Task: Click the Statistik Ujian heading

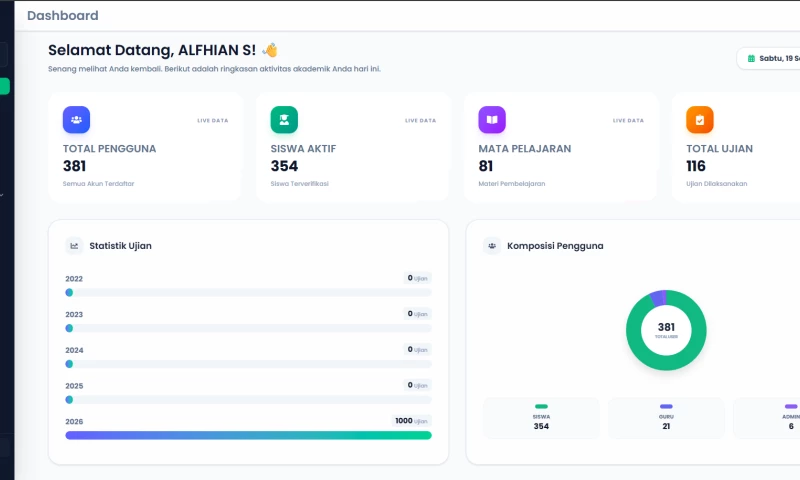Action: [120, 246]
